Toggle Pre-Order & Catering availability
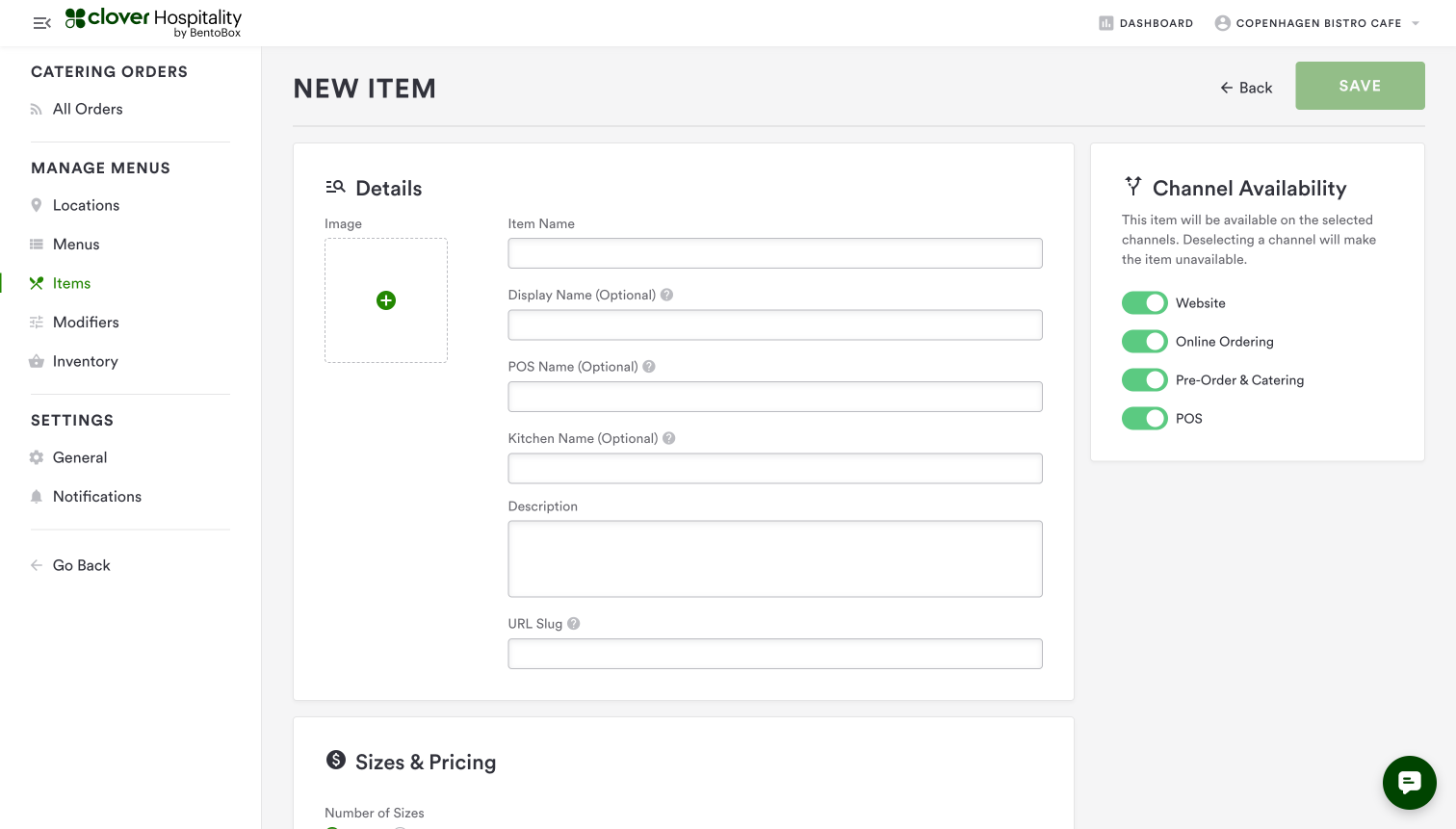Image resolution: width=1456 pixels, height=829 pixels. [x=1144, y=380]
